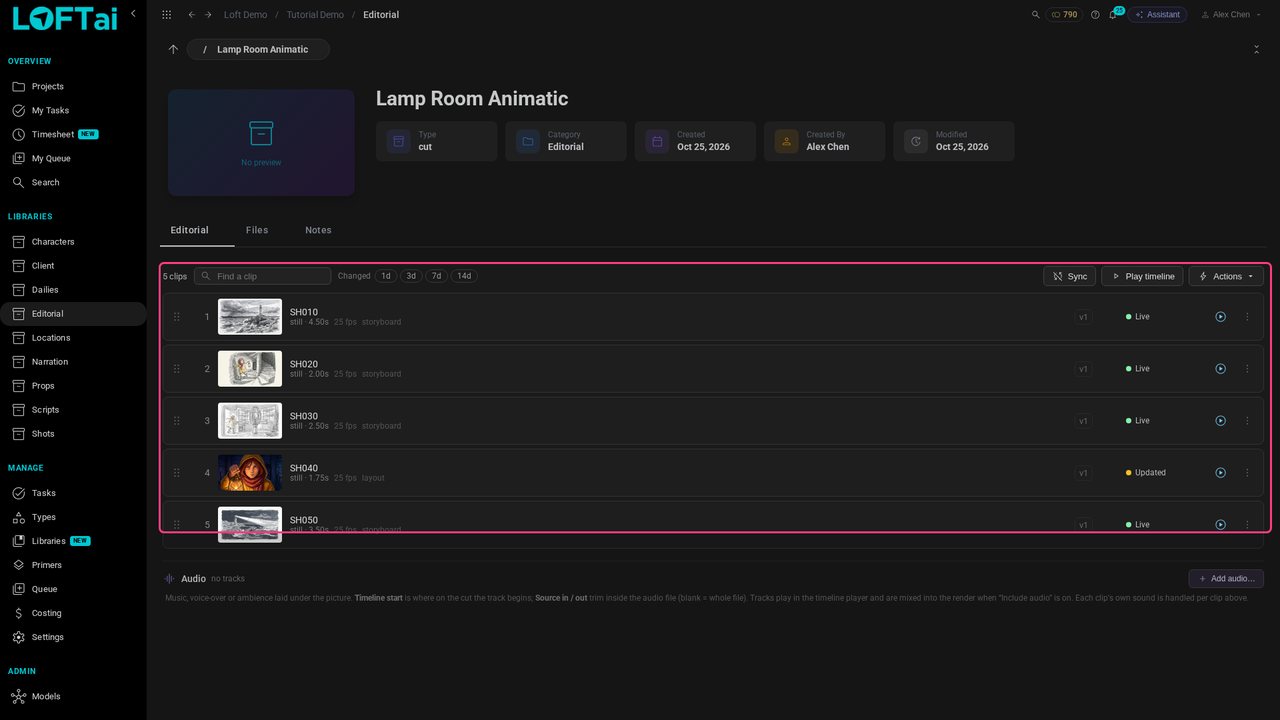Viewport: 1280px width, 720px height.
Task: Collapse the left sidebar with the chevron
Action: click(133, 14)
